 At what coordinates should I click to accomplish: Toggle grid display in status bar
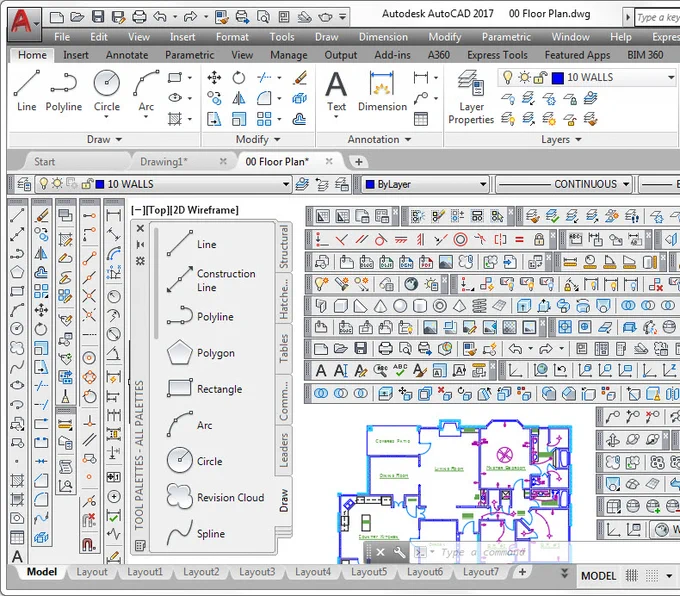click(x=631, y=576)
